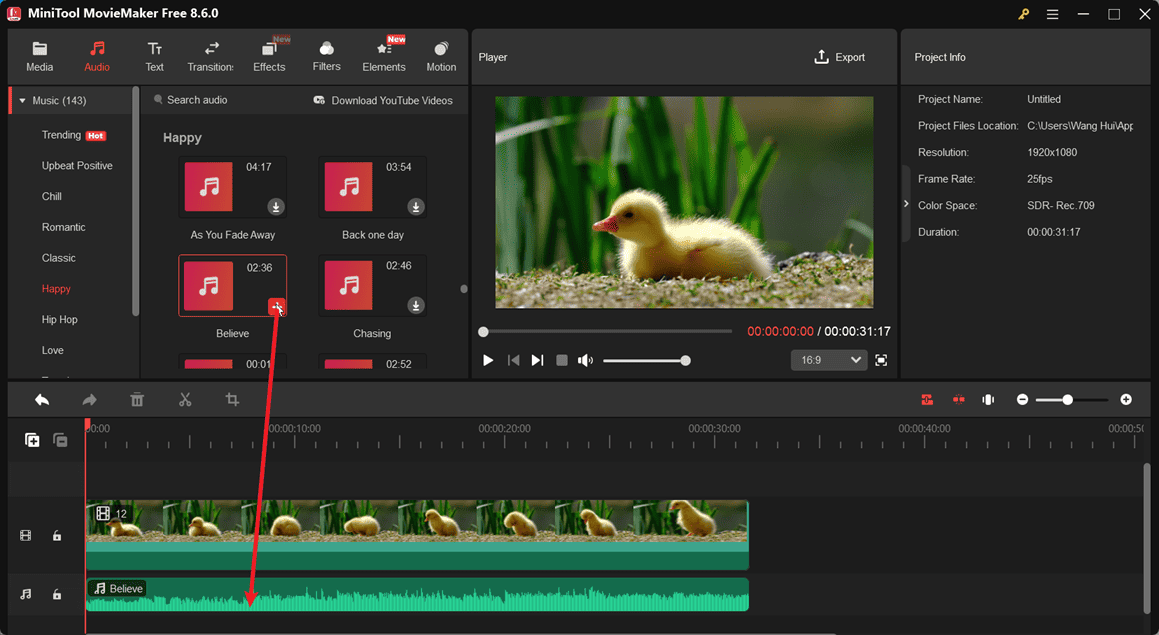Lock the video track
Screen dimensions: 1159x635
pos(57,535)
